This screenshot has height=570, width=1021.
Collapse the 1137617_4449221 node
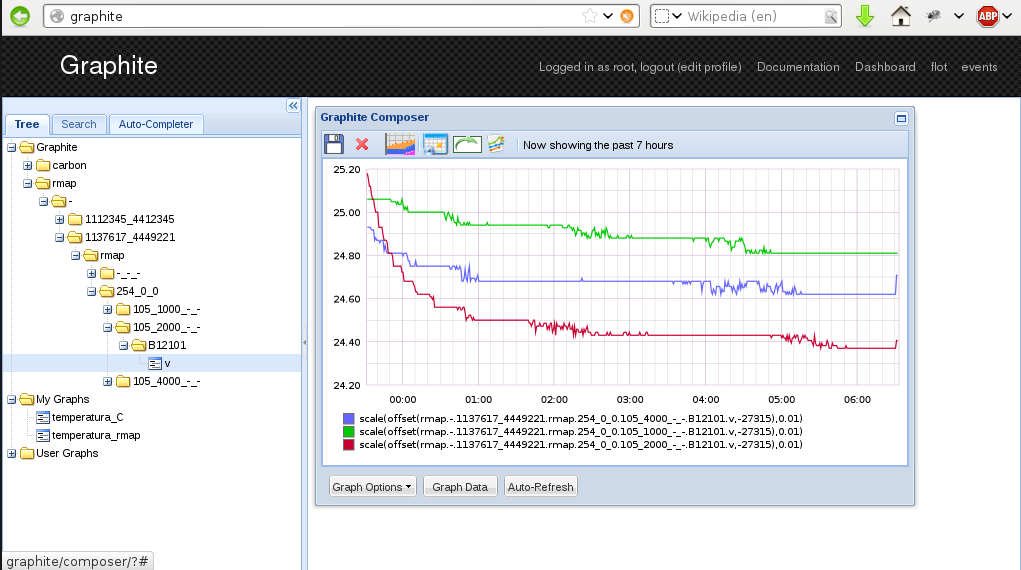[59, 238]
